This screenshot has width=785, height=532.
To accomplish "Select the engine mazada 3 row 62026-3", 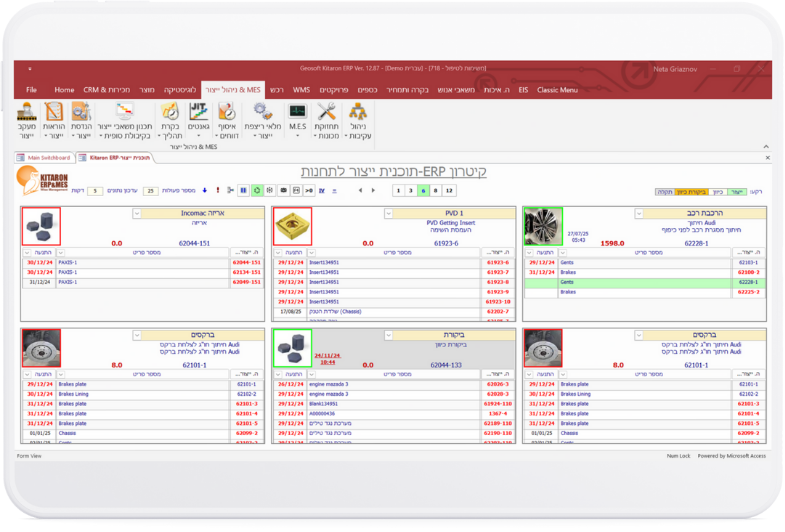I will click(x=394, y=384).
